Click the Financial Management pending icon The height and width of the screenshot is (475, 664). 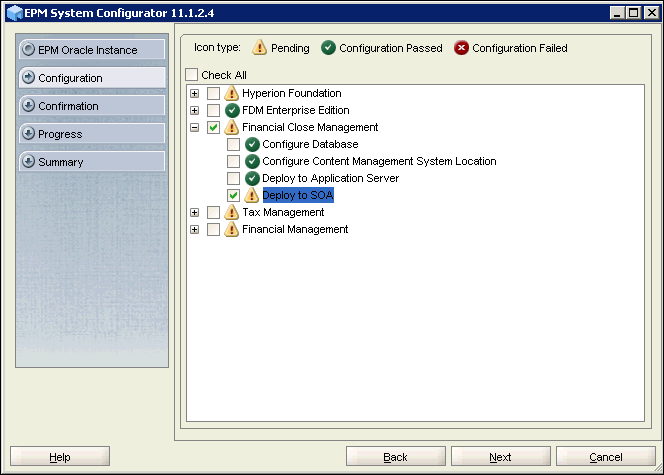[231, 229]
